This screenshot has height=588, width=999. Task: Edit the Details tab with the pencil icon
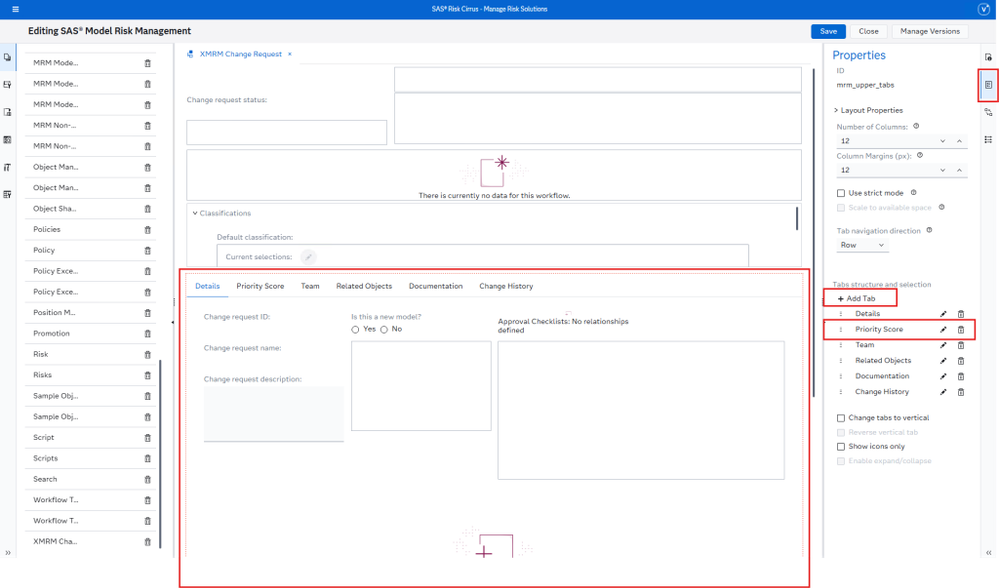943,313
